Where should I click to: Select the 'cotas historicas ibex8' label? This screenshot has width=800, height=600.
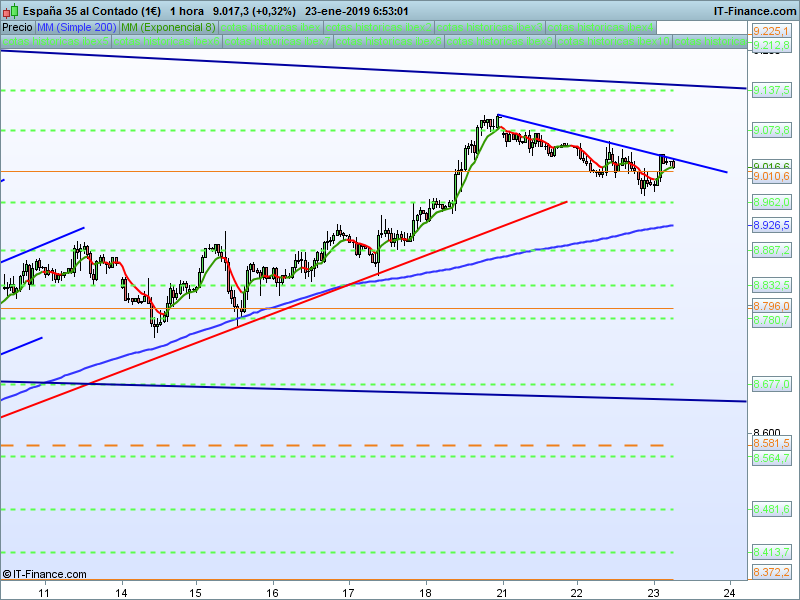coord(389,41)
